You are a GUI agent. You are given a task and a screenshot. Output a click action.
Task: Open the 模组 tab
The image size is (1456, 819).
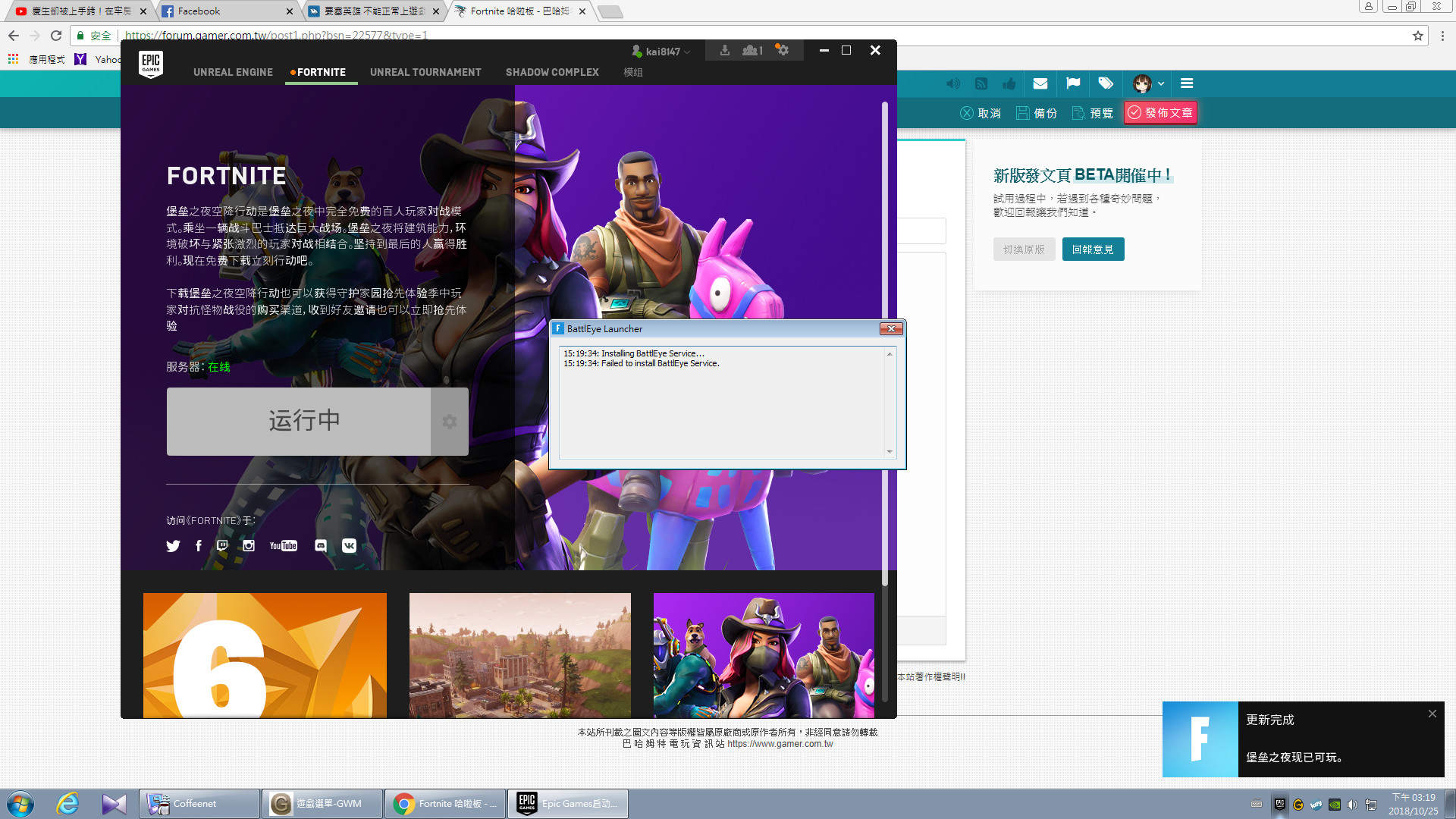tap(633, 72)
